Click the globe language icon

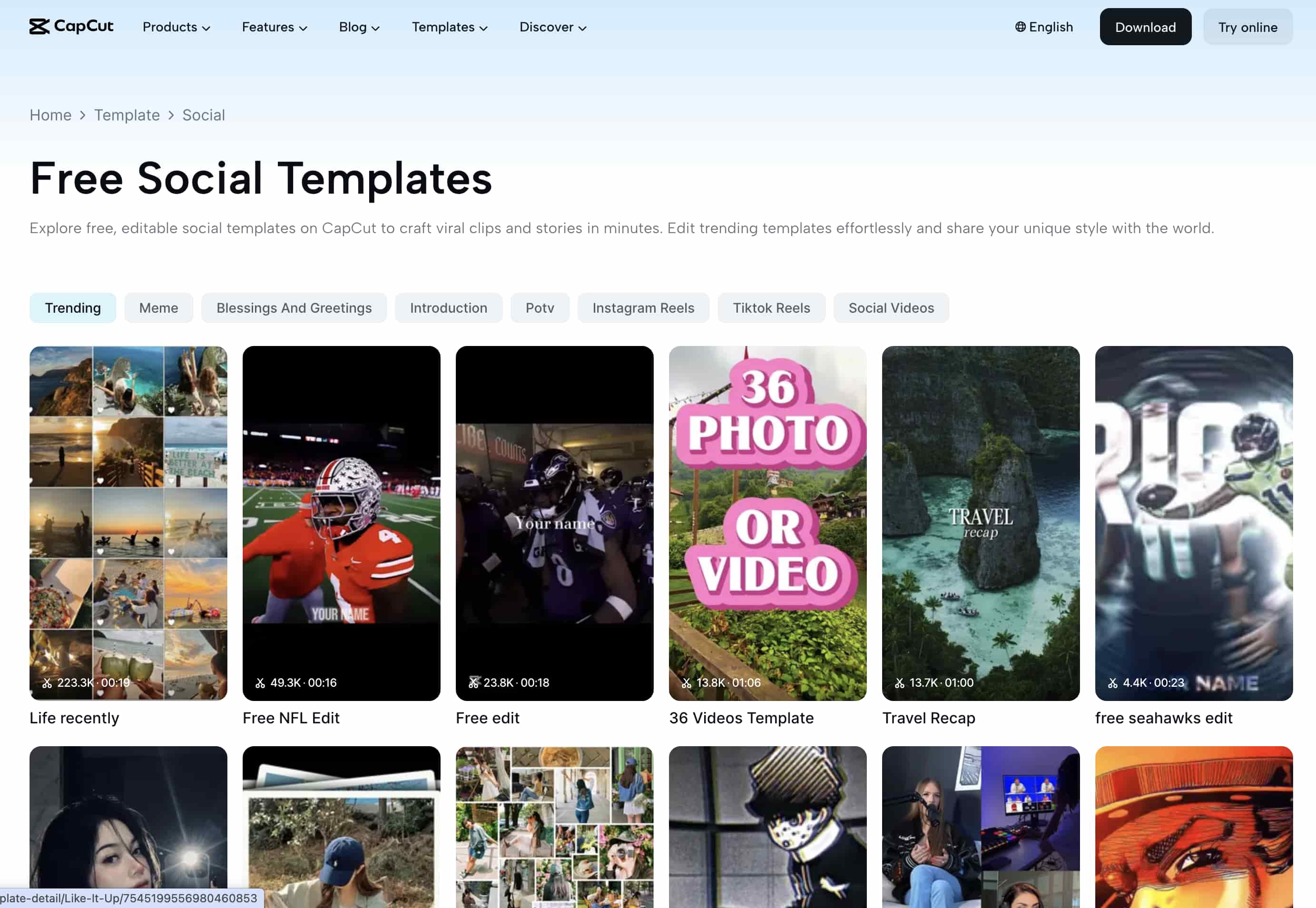point(1020,27)
